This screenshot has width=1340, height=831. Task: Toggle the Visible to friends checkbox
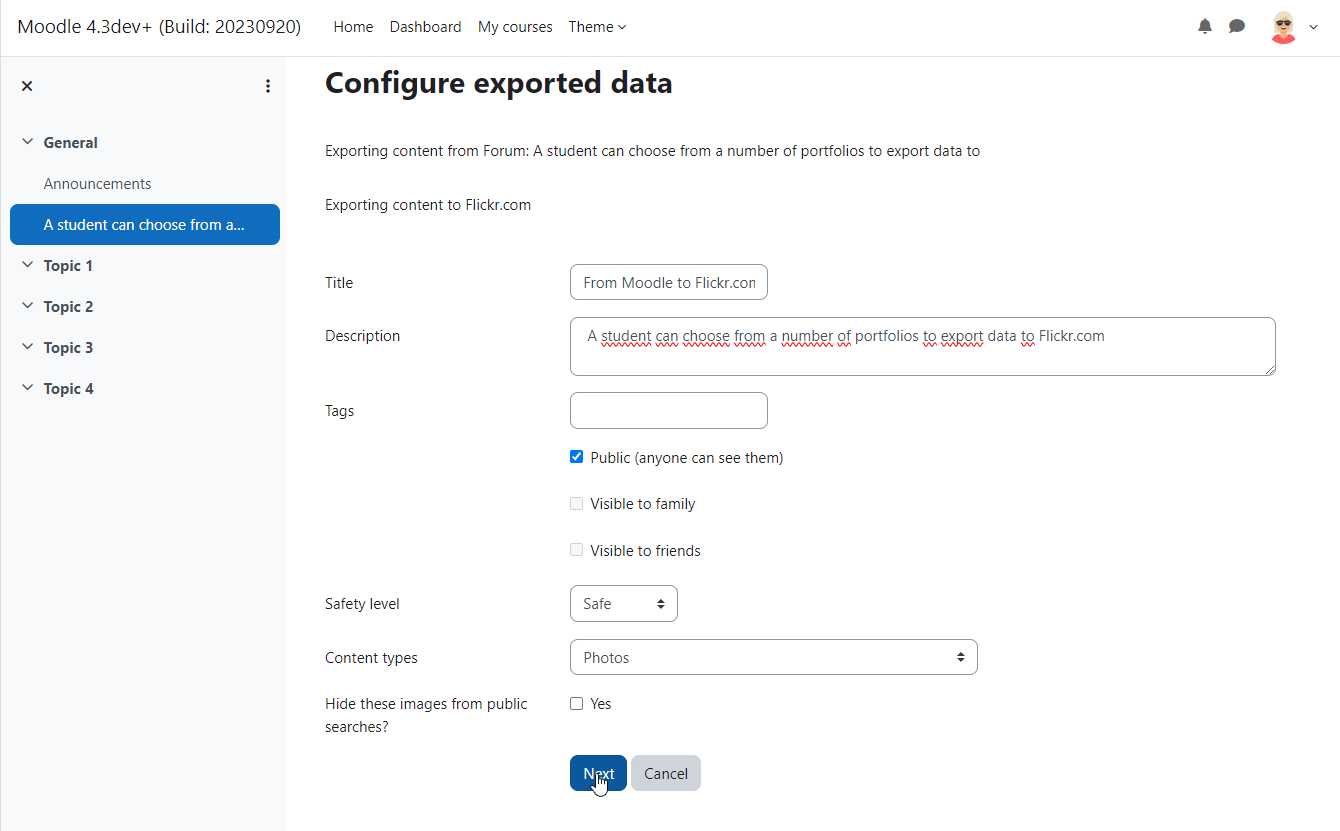coord(576,550)
